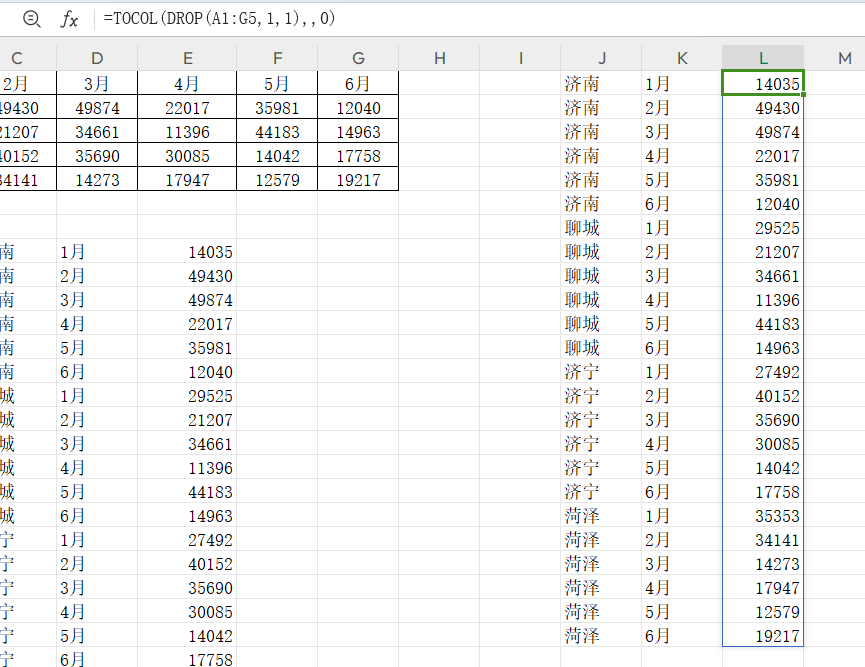Select cell with 22017 in column E table
Screen dimensions: 865x667
click(187, 108)
